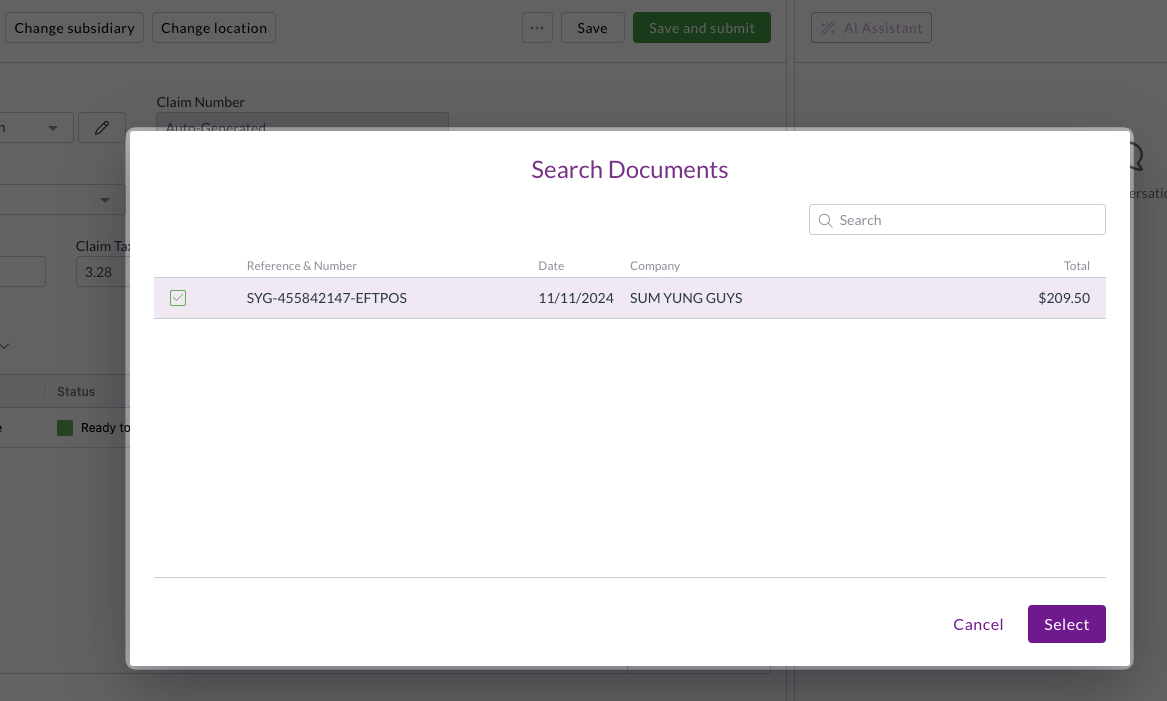Viewport: 1167px width, 701px height.
Task: Click the Change subsidiary button
Action: tap(74, 28)
